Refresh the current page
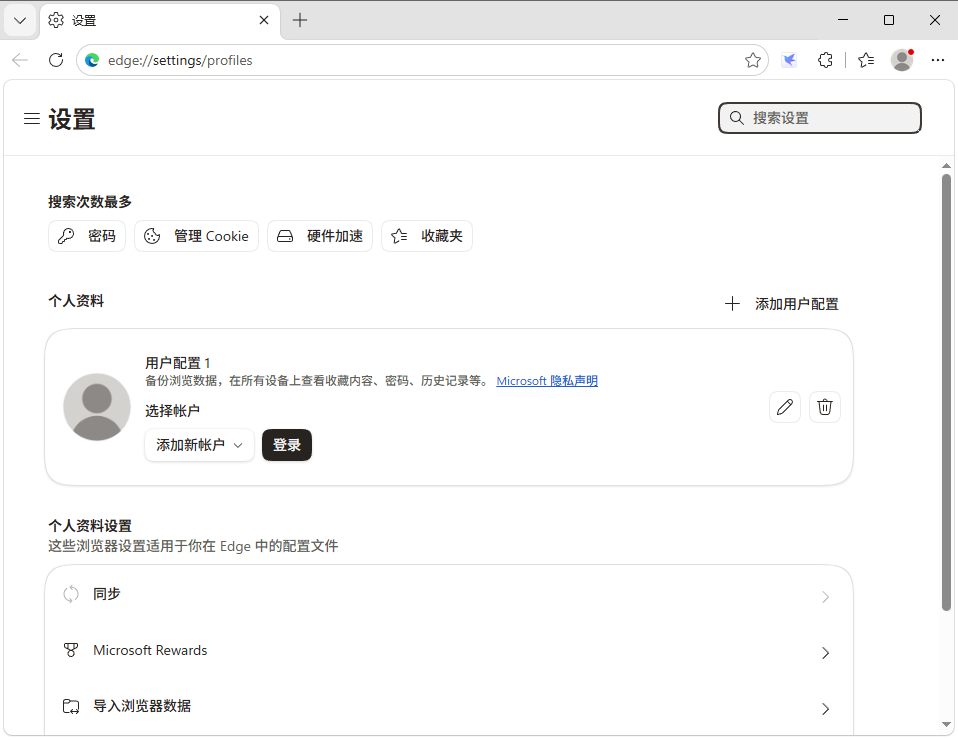Screen dimensions: 958x739 (x=56, y=60)
